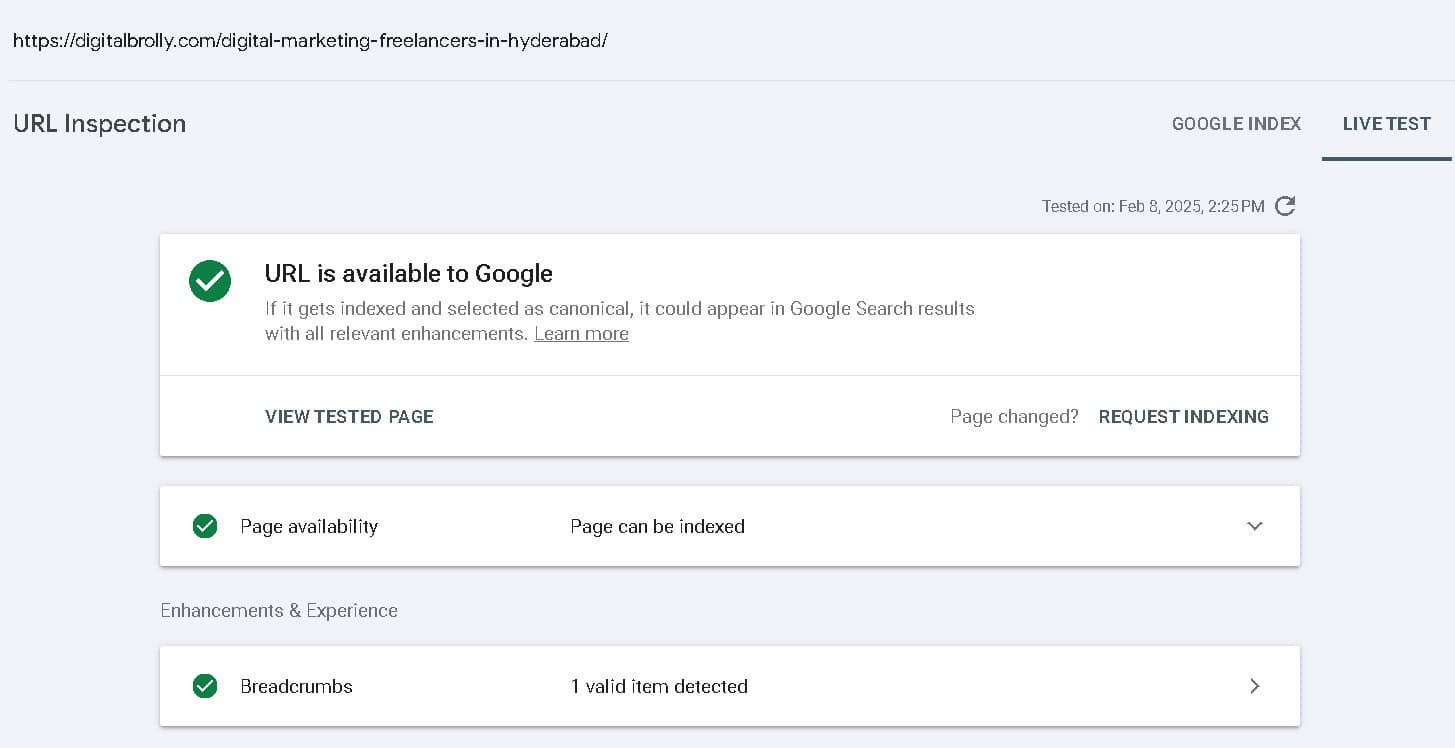Screen dimensions: 1455x748
Task: Expand the 'Page can be indexed' section
Action: click(x=657, y=526)
